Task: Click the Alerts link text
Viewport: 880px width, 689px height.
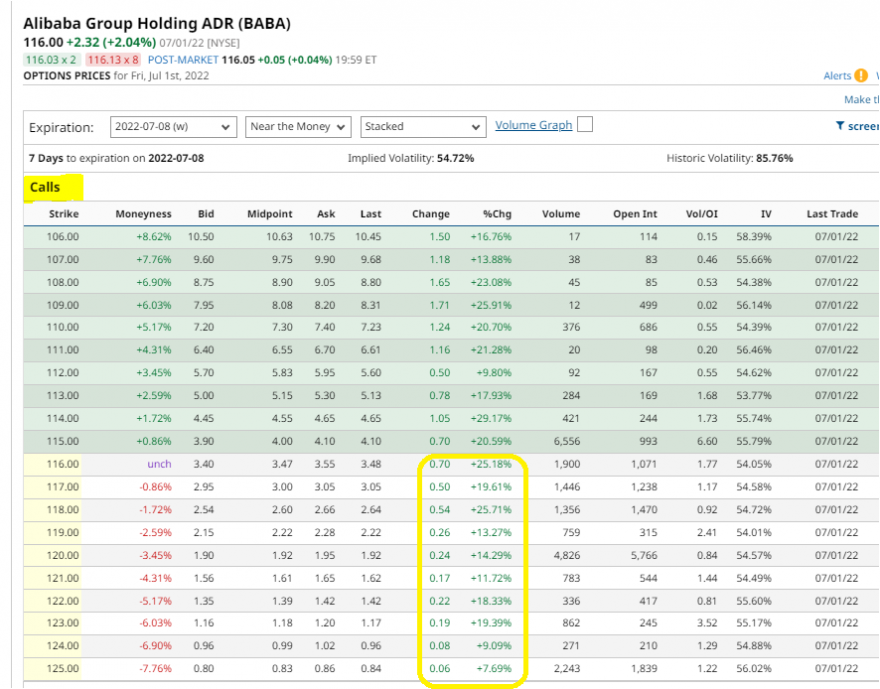Action: point(836,76)
